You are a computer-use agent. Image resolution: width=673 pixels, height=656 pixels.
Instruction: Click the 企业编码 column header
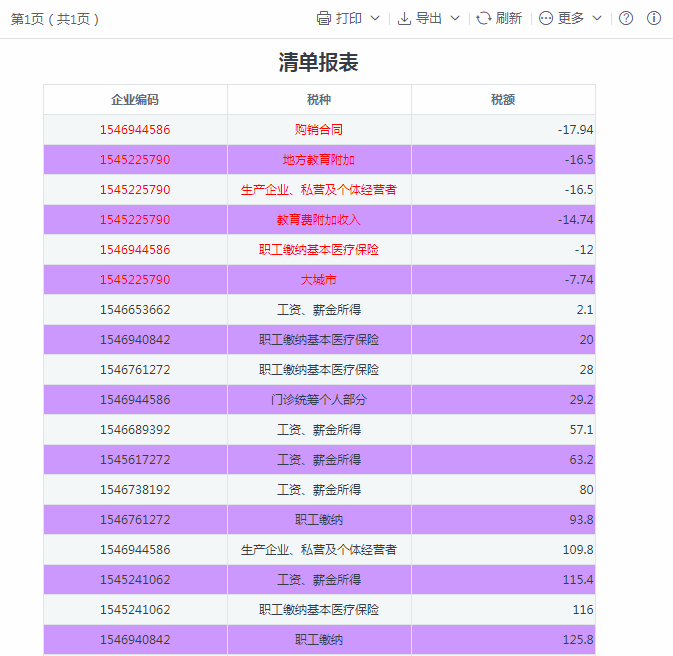coord(135,100)
